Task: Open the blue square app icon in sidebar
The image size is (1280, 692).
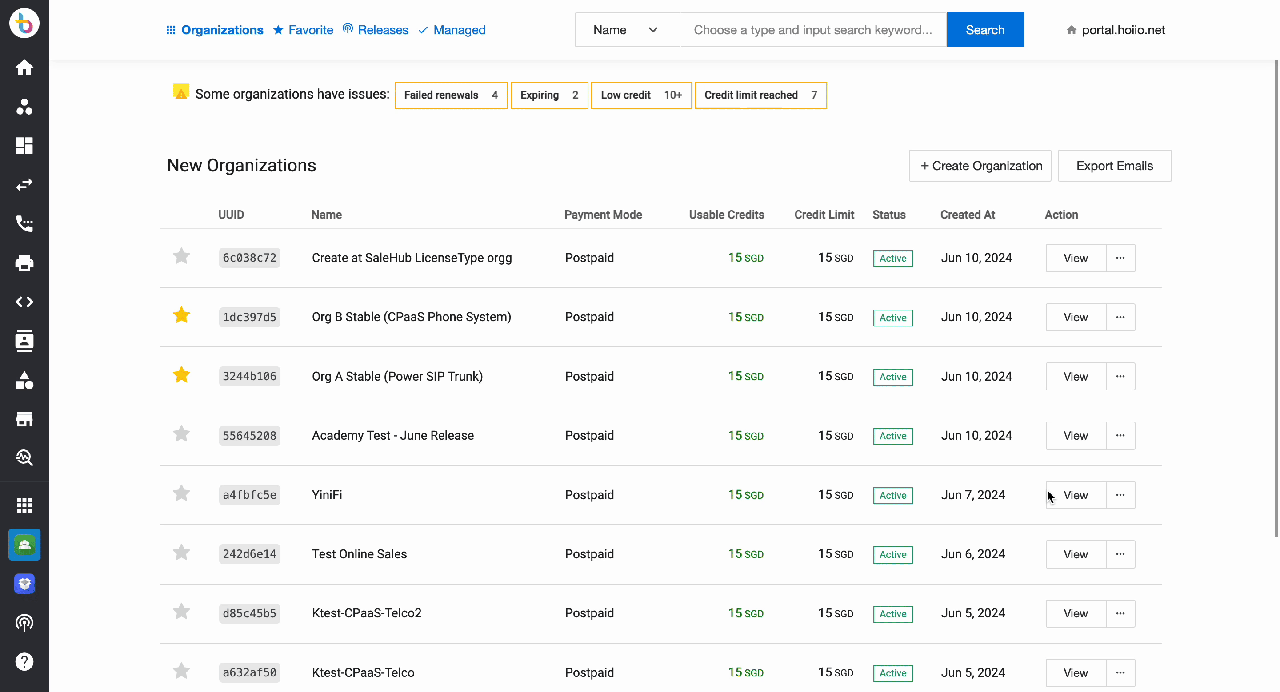Action: click(24, 584)
